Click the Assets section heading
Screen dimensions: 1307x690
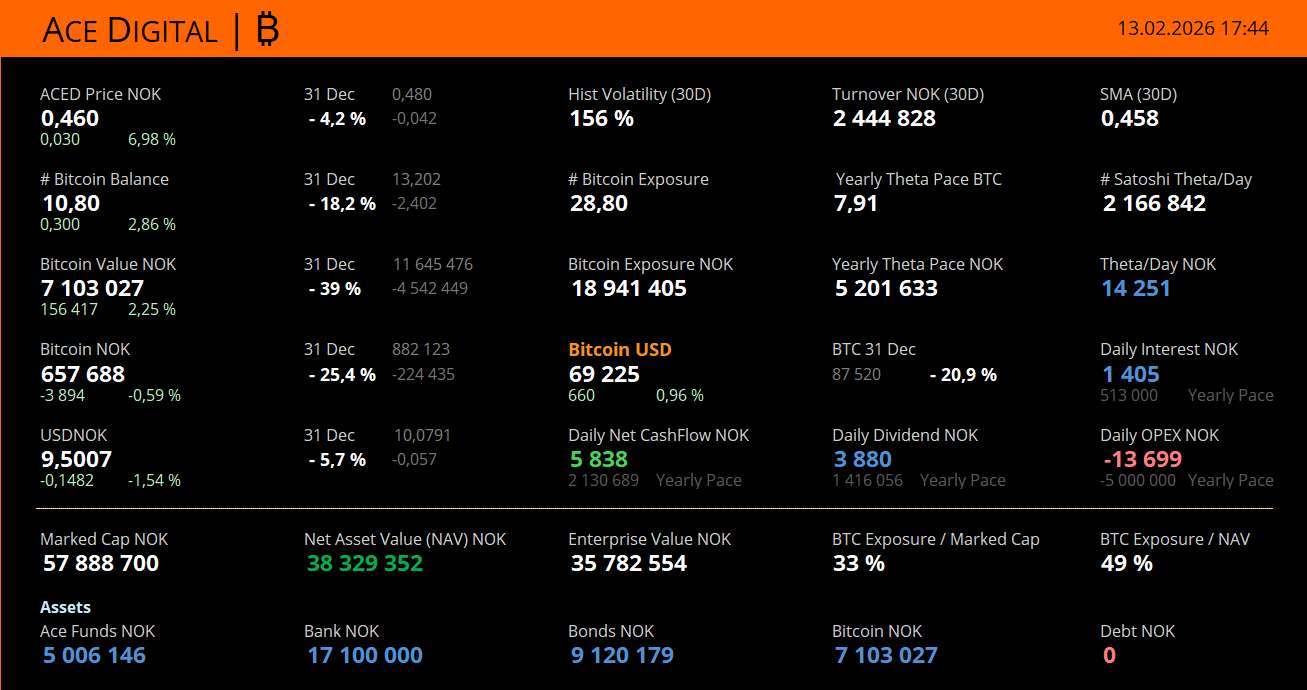point(65,607)
